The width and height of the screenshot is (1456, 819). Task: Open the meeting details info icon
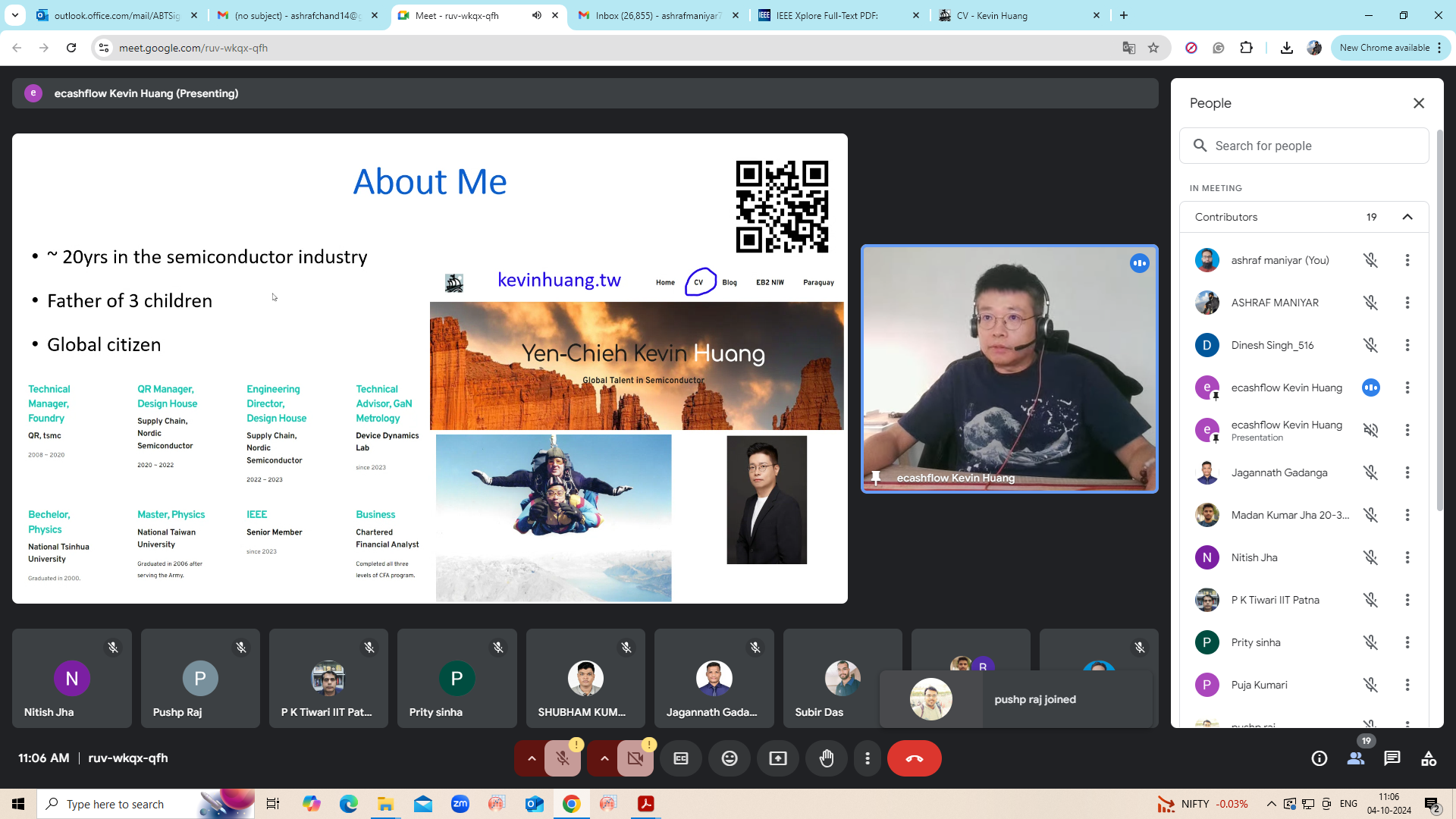click(1319, 758)
